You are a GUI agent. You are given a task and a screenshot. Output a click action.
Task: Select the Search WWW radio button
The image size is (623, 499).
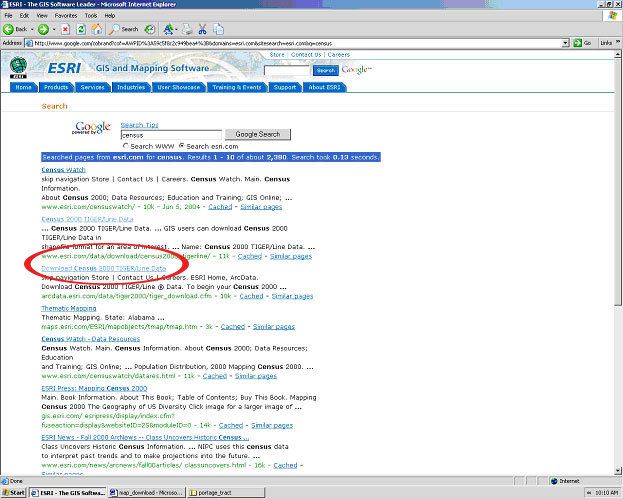pyautogui.click(x=126, y=146)
